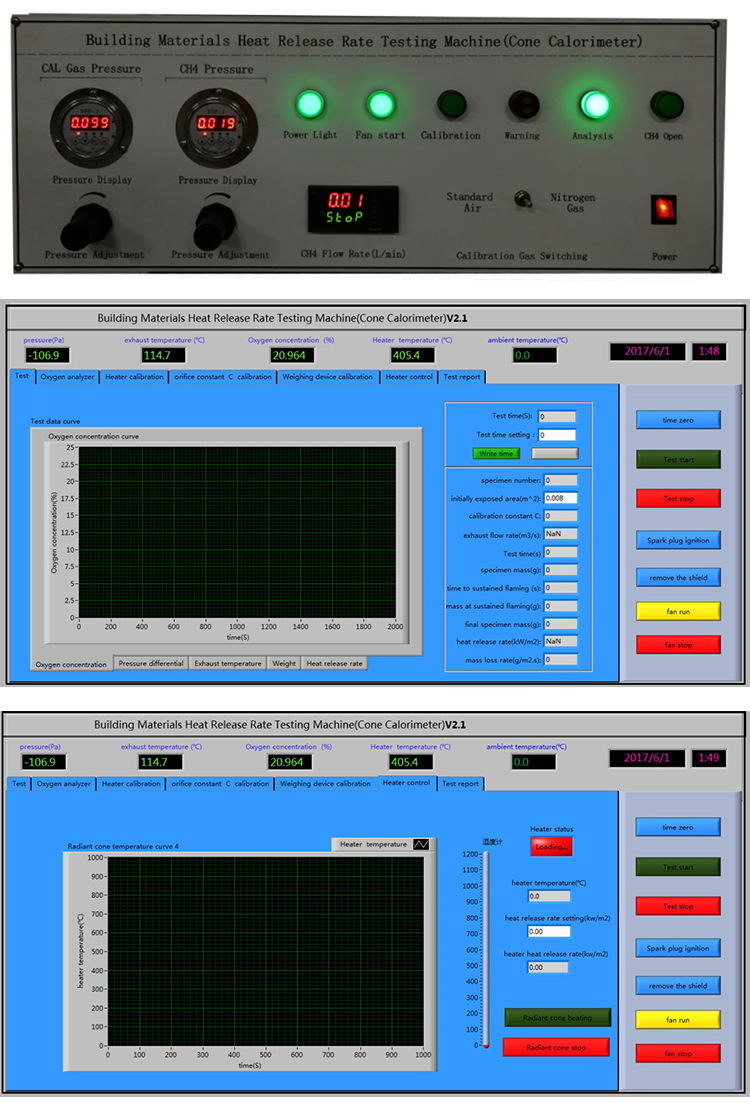
Task: Open the Heater temperature plot legend style
Action: pyautogui.click(x=420, y=844)
